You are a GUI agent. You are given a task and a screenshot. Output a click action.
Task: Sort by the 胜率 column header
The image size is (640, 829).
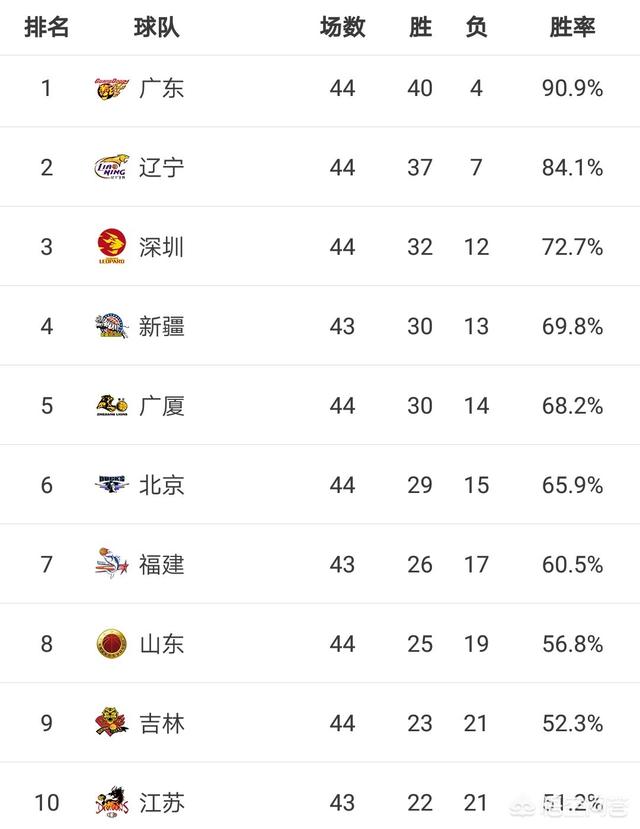coord(572,27)
